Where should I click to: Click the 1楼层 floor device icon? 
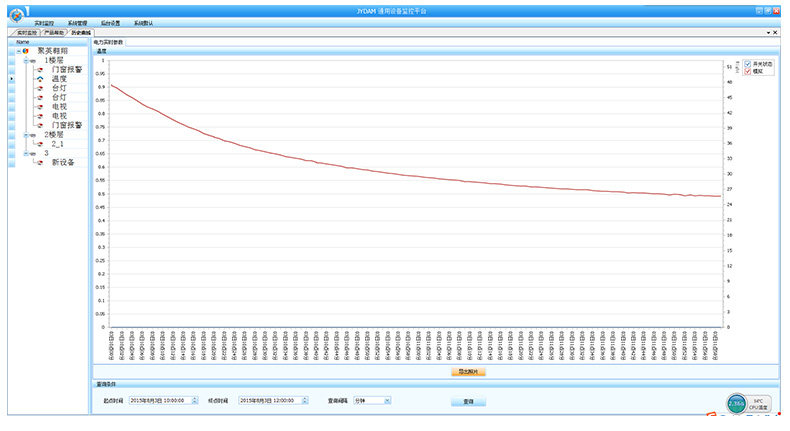pyautogui.click(x=33, y=60)
